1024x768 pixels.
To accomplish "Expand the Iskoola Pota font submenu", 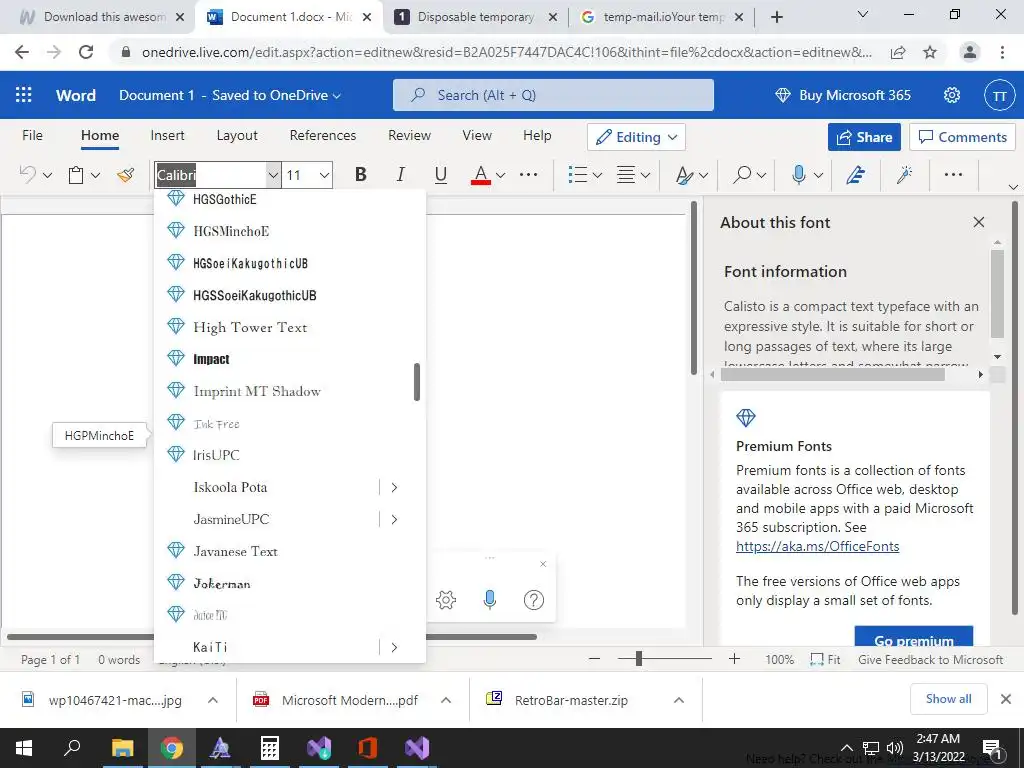I will pos(394,487).
